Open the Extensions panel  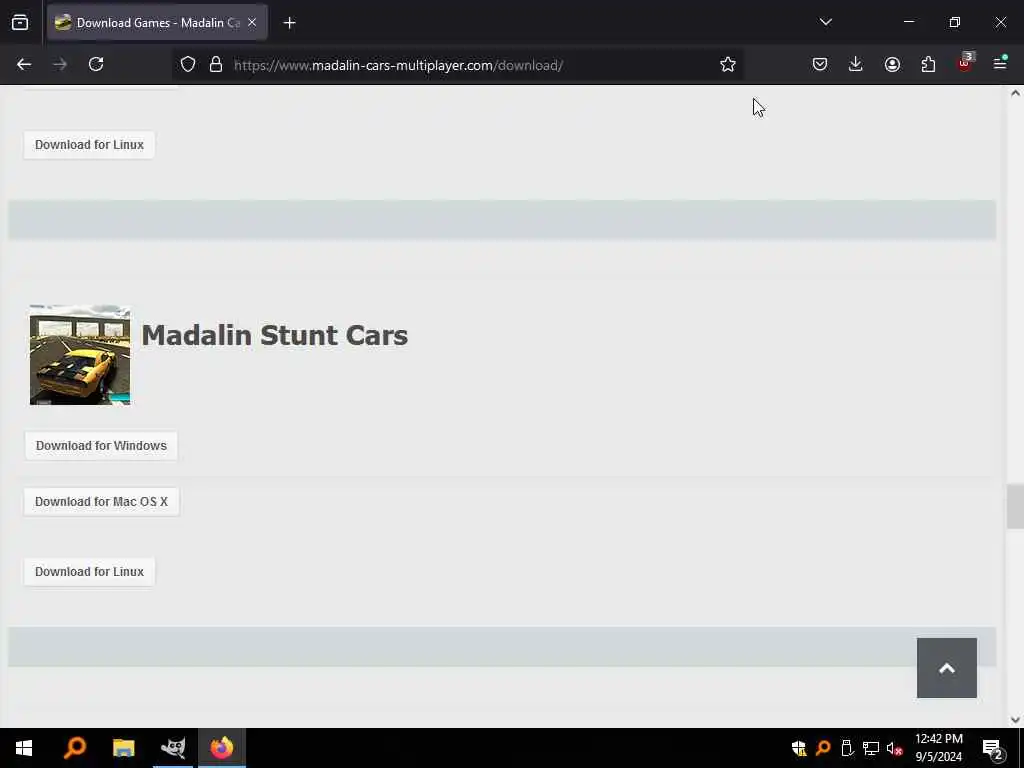click(x=928, y=64)
